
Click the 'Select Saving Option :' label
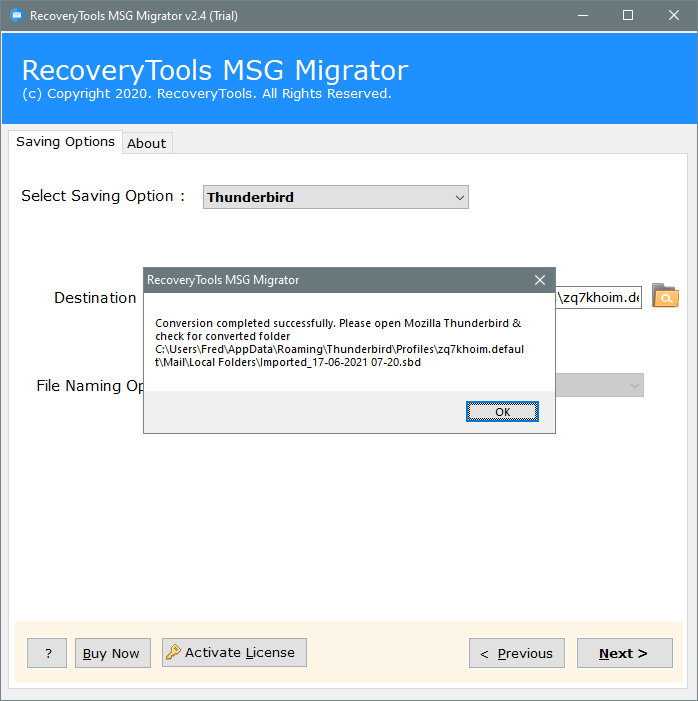pos(103,196)
